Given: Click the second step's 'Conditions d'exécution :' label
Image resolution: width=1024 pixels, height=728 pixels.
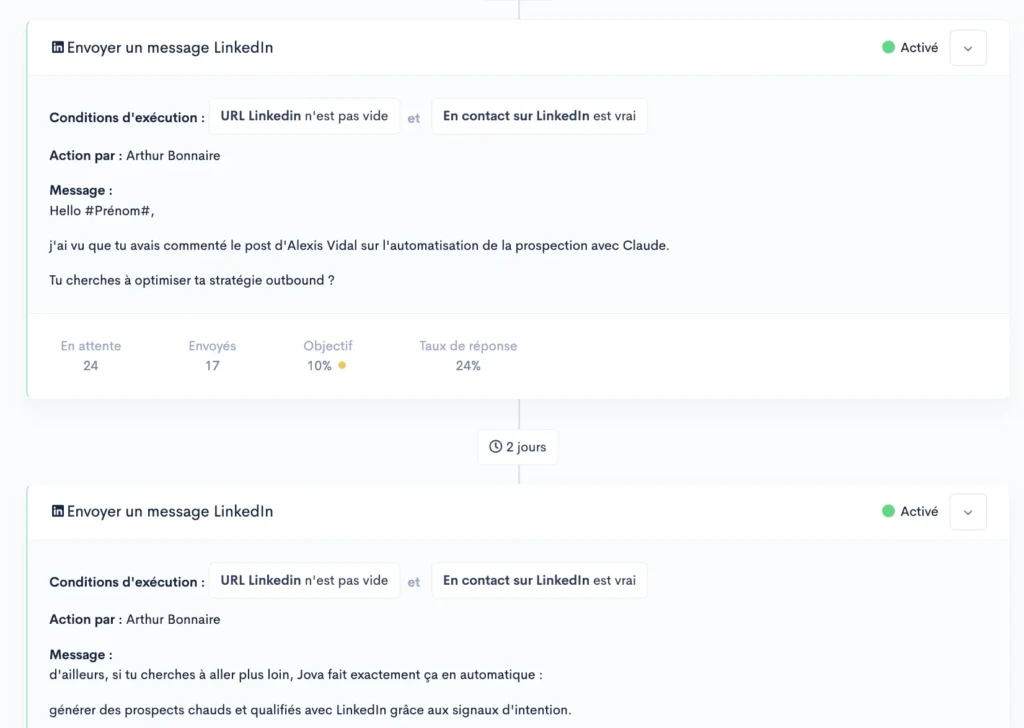Looking at the screenshot, I should [x=127, y=582].
